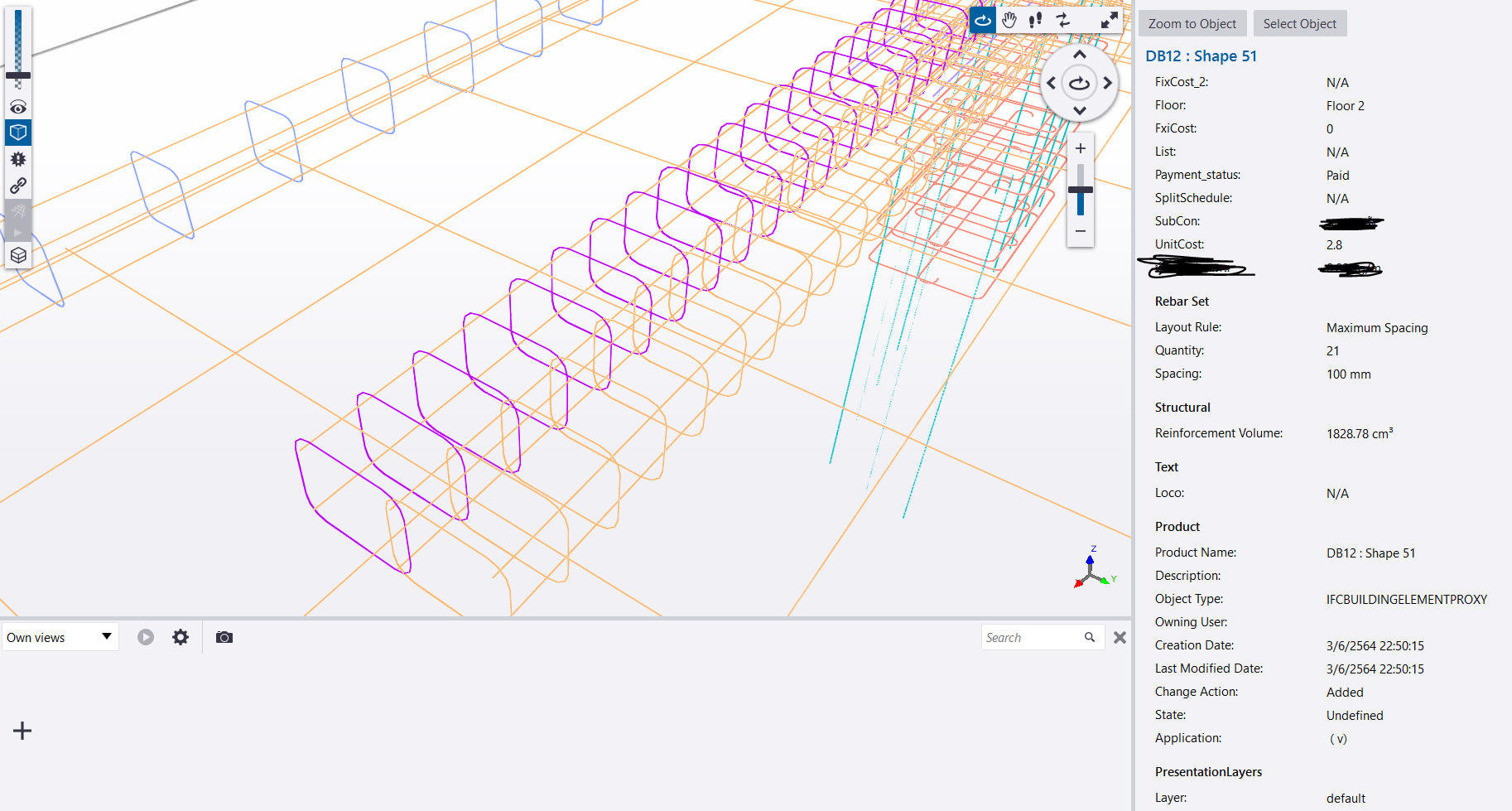Toggle the 3D cube view mode
Screen dimensions: 1512x811
click(18, 133)
